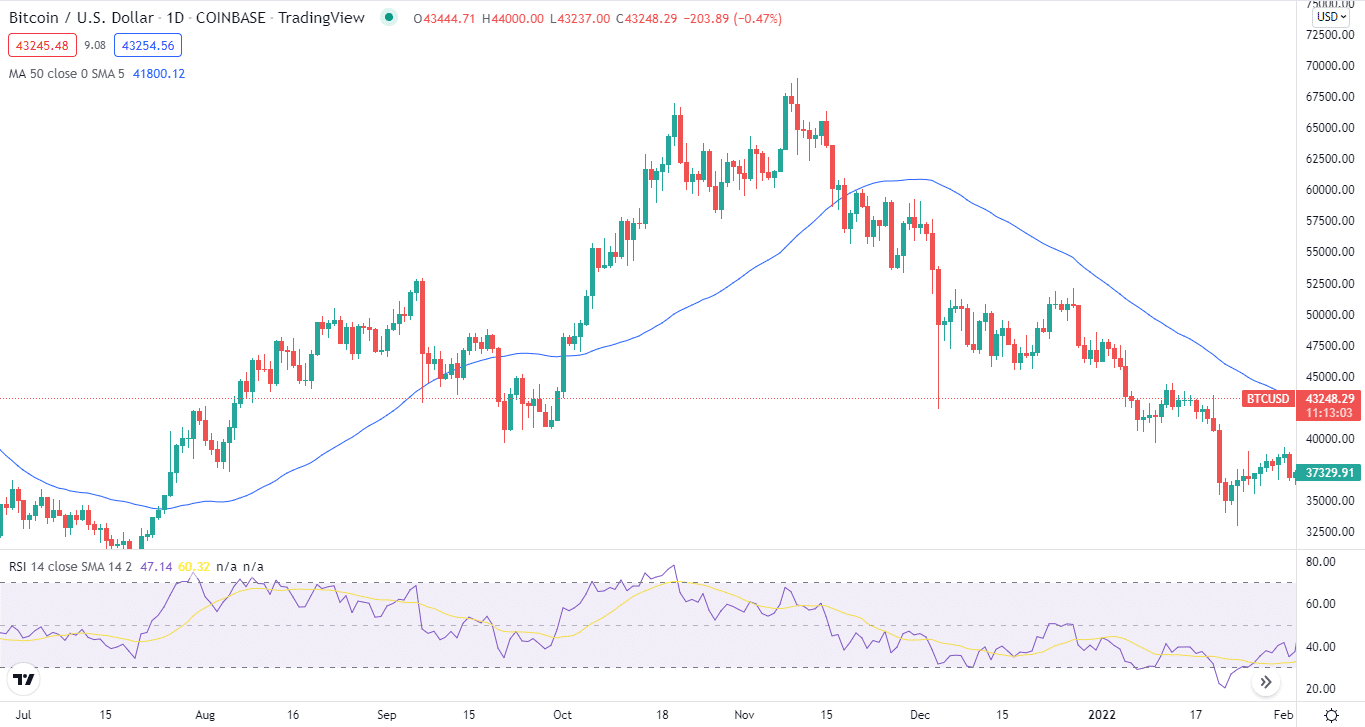Screen dimensions: 1365x727
Task: Click the 20.00 RSI scale label
Action: pyautogui.click(x=1320, y=688)
